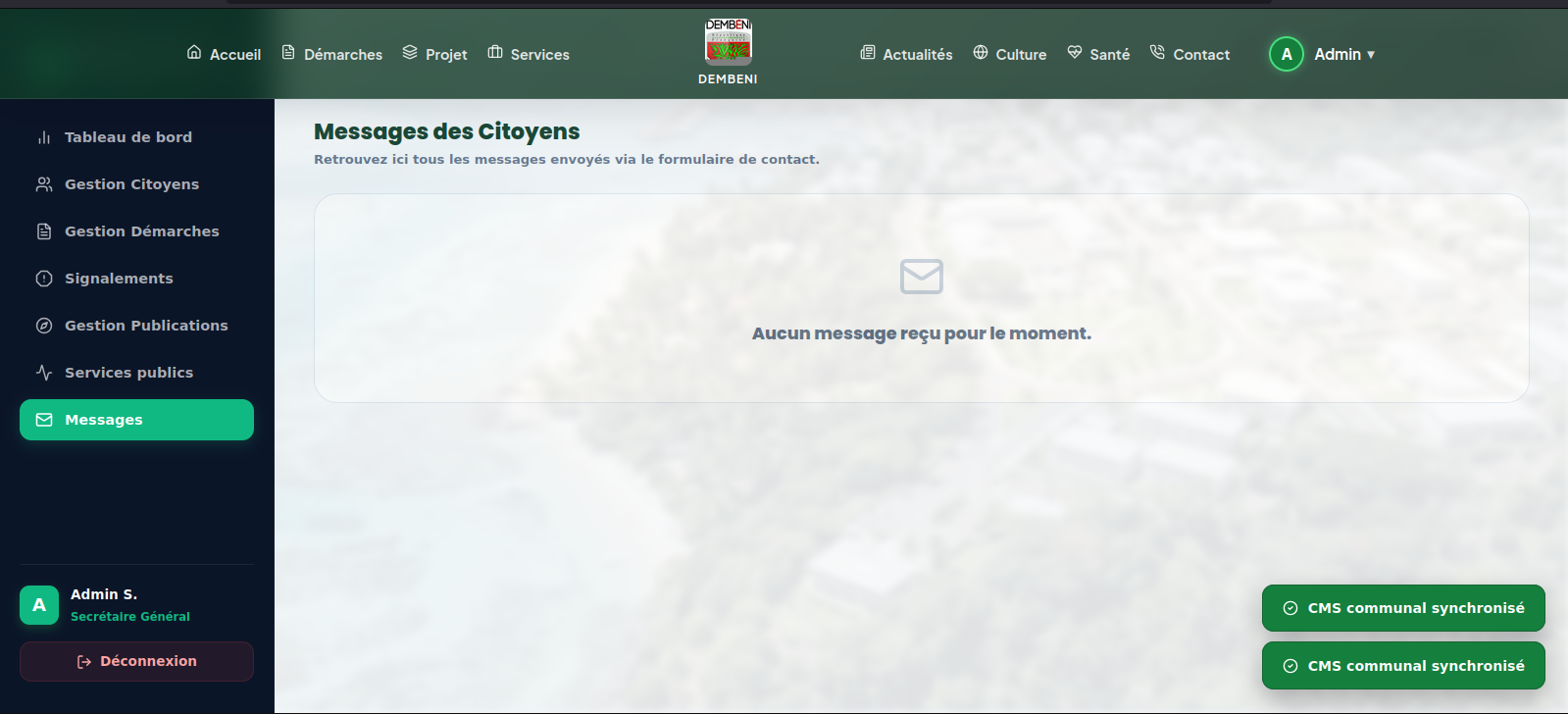Image resolution: width=1568 pixels, height=714 pixels.
Task: Click the Contact phone icon
Action: [1157, 52]
